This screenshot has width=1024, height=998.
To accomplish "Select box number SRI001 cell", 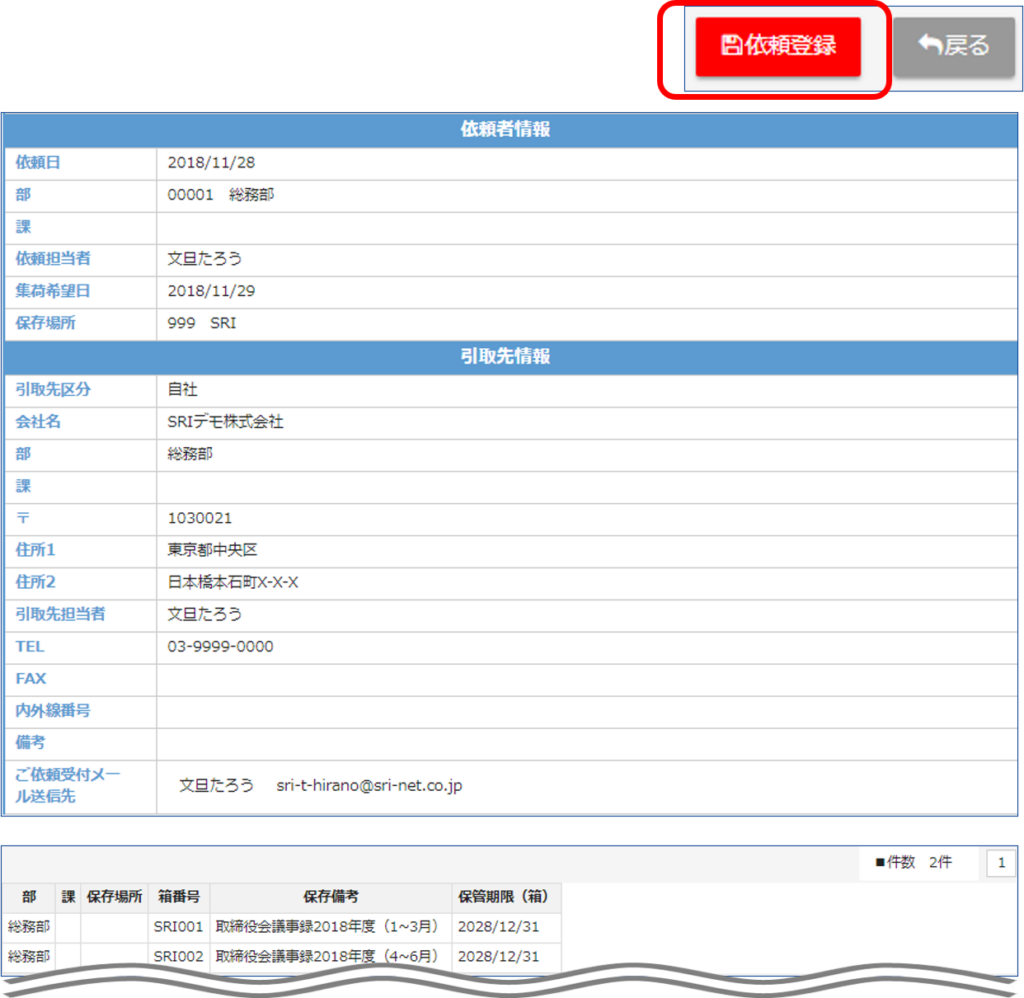I will point(179,927).
